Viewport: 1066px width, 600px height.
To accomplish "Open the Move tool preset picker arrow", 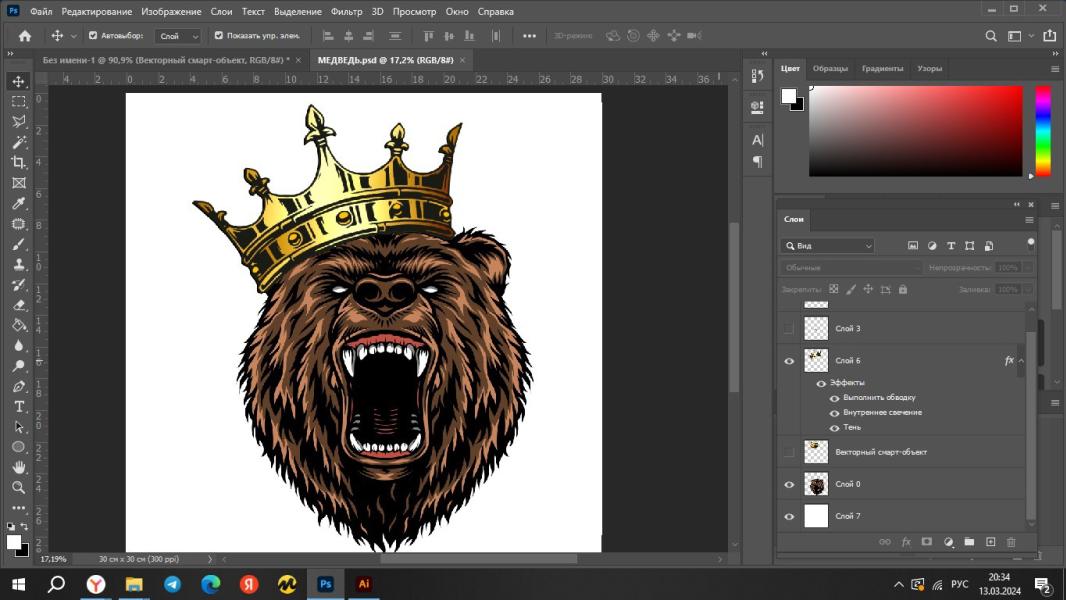I will pyautogui.click(x=73, y=36).
